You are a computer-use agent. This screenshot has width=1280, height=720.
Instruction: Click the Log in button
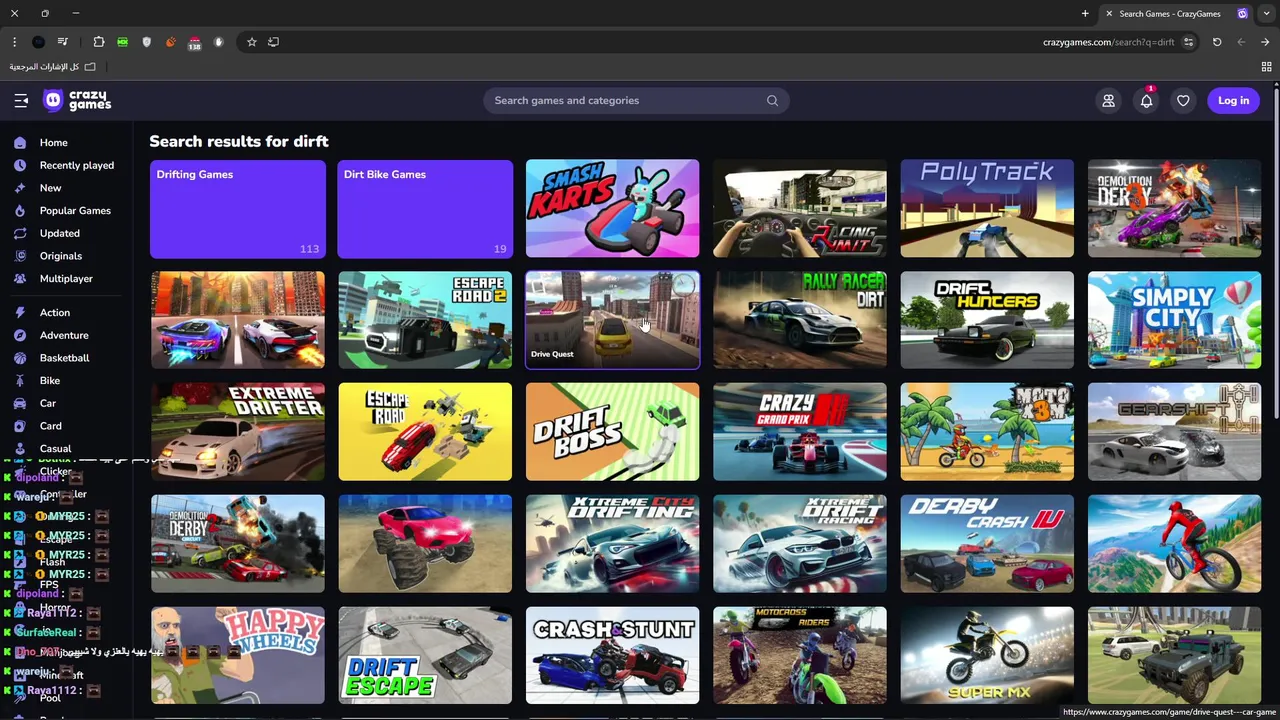pyautogui.click(x=1233, y=100)
